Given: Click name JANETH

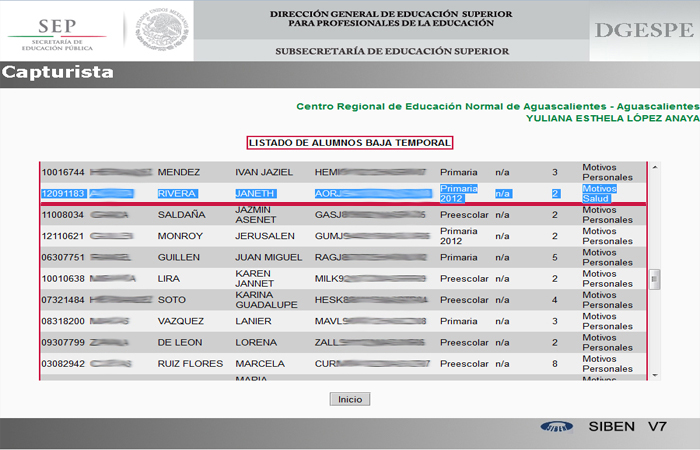Looking at the screenshot, I should click(254, 194).
